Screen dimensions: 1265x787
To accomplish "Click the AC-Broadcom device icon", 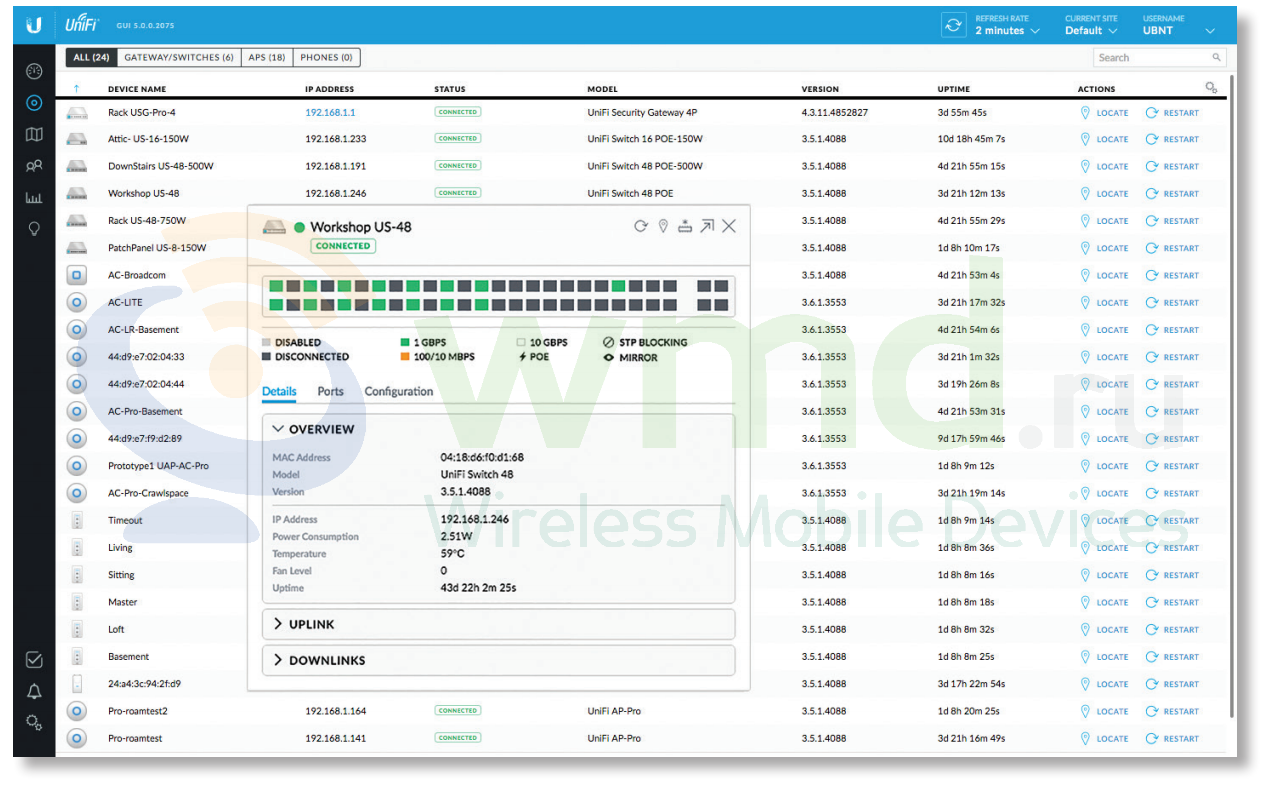I will click(x=76, y=275).
